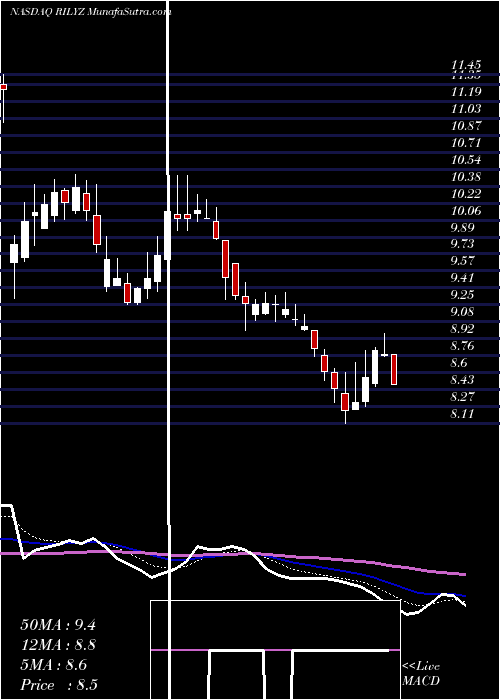
Task: Click the 9.57 price axis label
Action: click(x=462, y=261)
